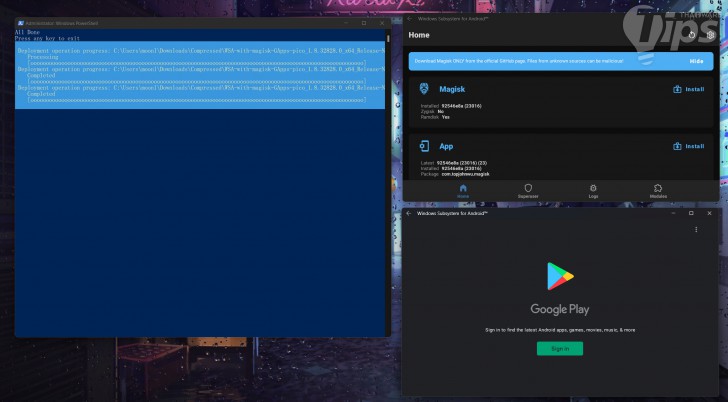Go back in the Magisk window
Image resolution: width=728 pixels, height=402 pixels.
click(x=410, y=19)
